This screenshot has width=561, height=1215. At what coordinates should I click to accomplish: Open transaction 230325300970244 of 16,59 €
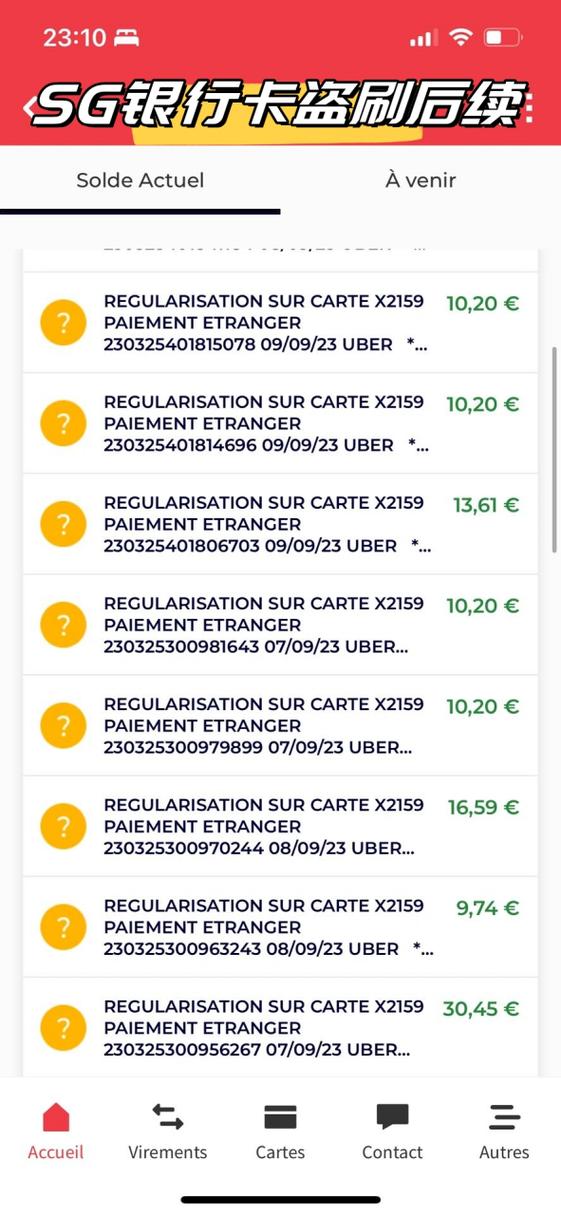coord(280,827)
